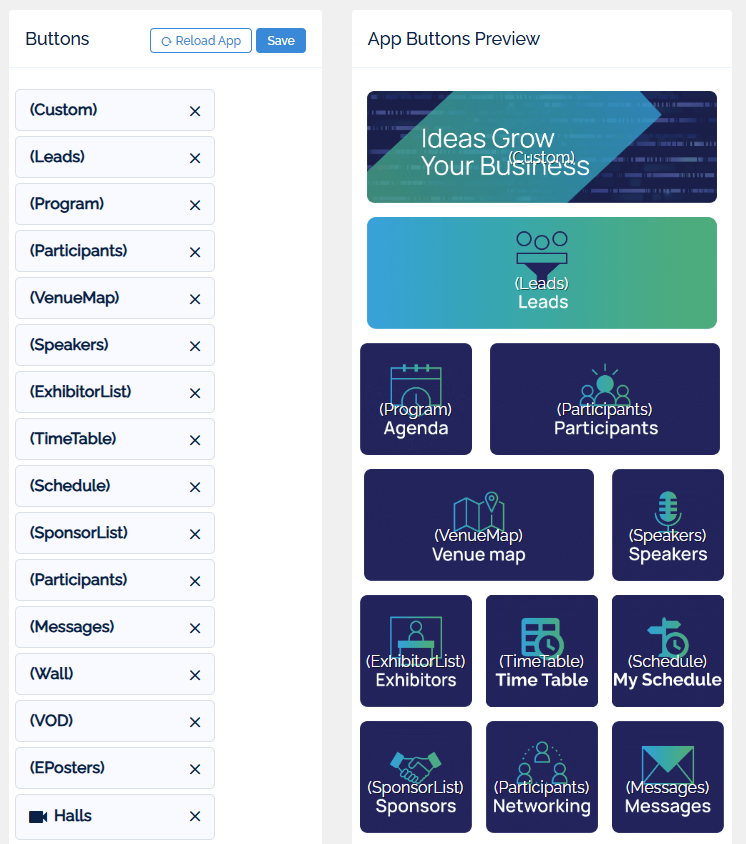Screen dimensions: 746x844
Task: Click the blue Save button
Action: (281, 41)
